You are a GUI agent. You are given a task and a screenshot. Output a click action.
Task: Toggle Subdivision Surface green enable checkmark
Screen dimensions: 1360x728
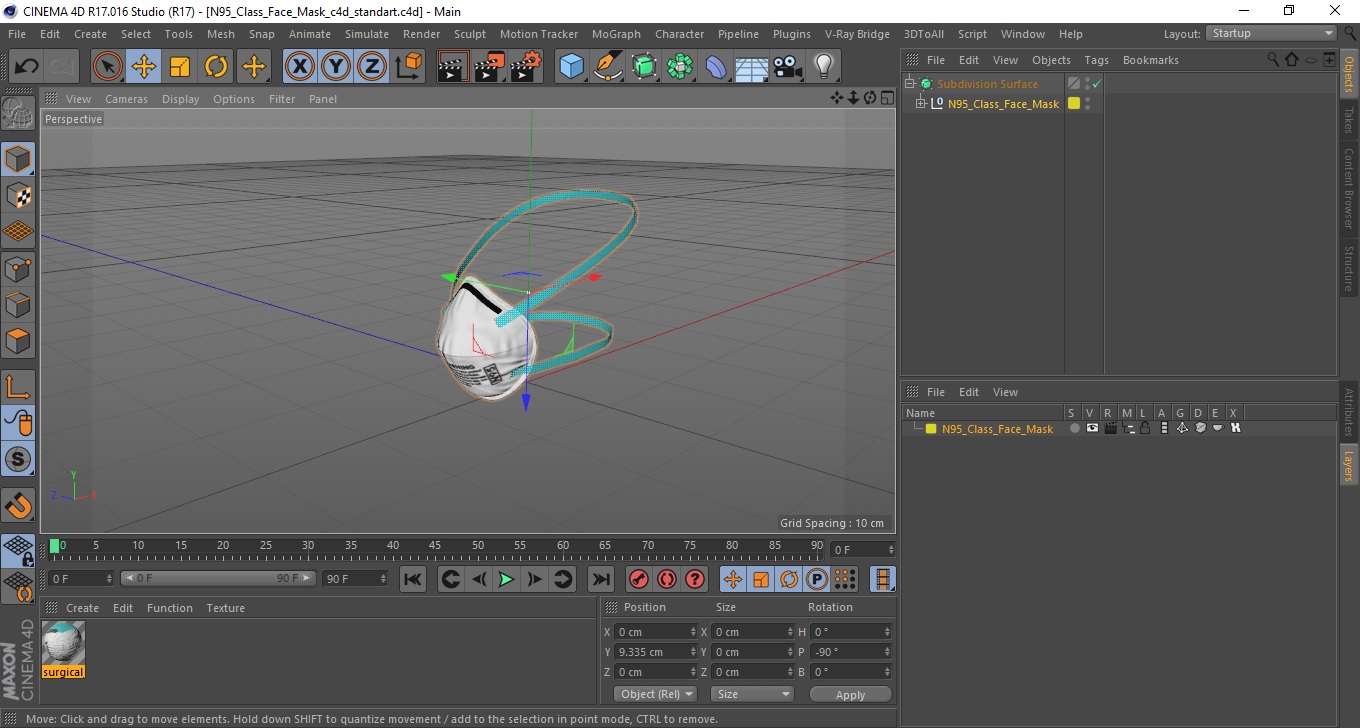pyautogui.click(x=1097, y=84)
